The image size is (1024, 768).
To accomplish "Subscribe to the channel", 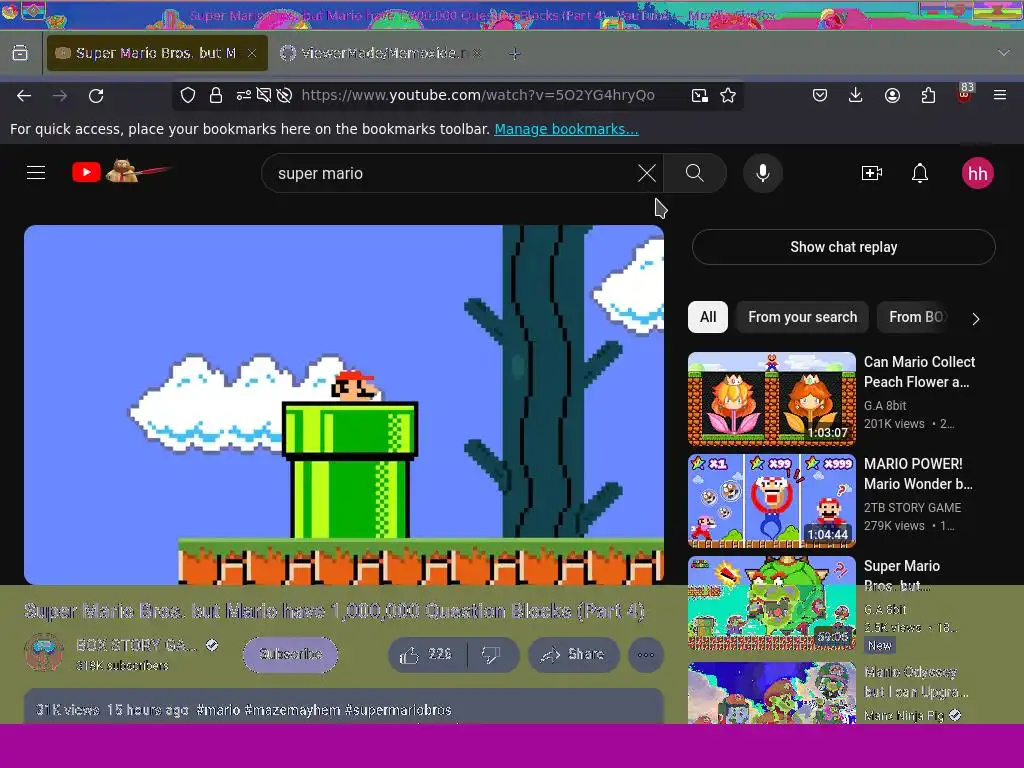I will [x=291, y=654].
